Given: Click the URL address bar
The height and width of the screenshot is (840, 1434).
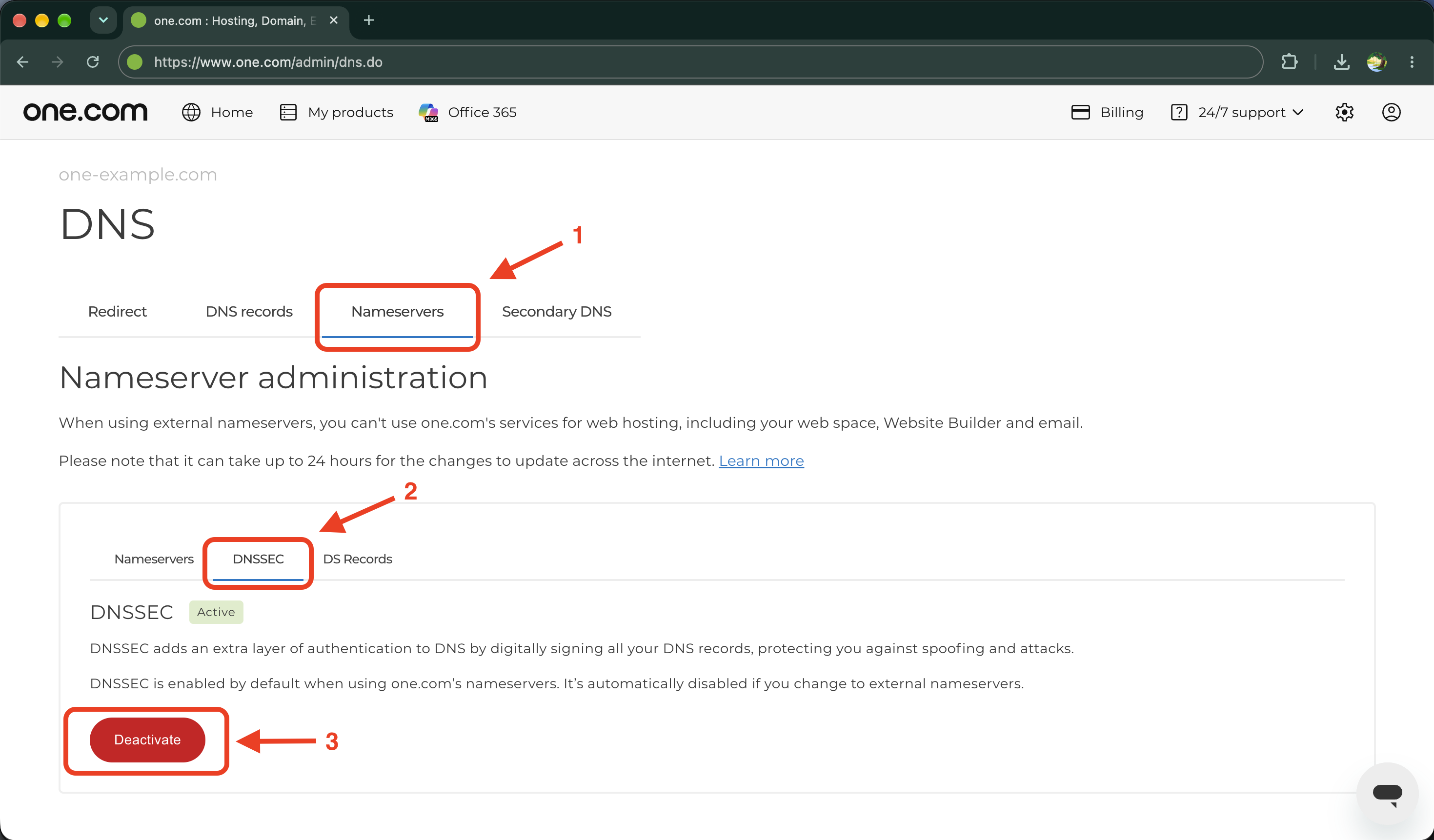Looking at the screenshot, I should point(690,62).
